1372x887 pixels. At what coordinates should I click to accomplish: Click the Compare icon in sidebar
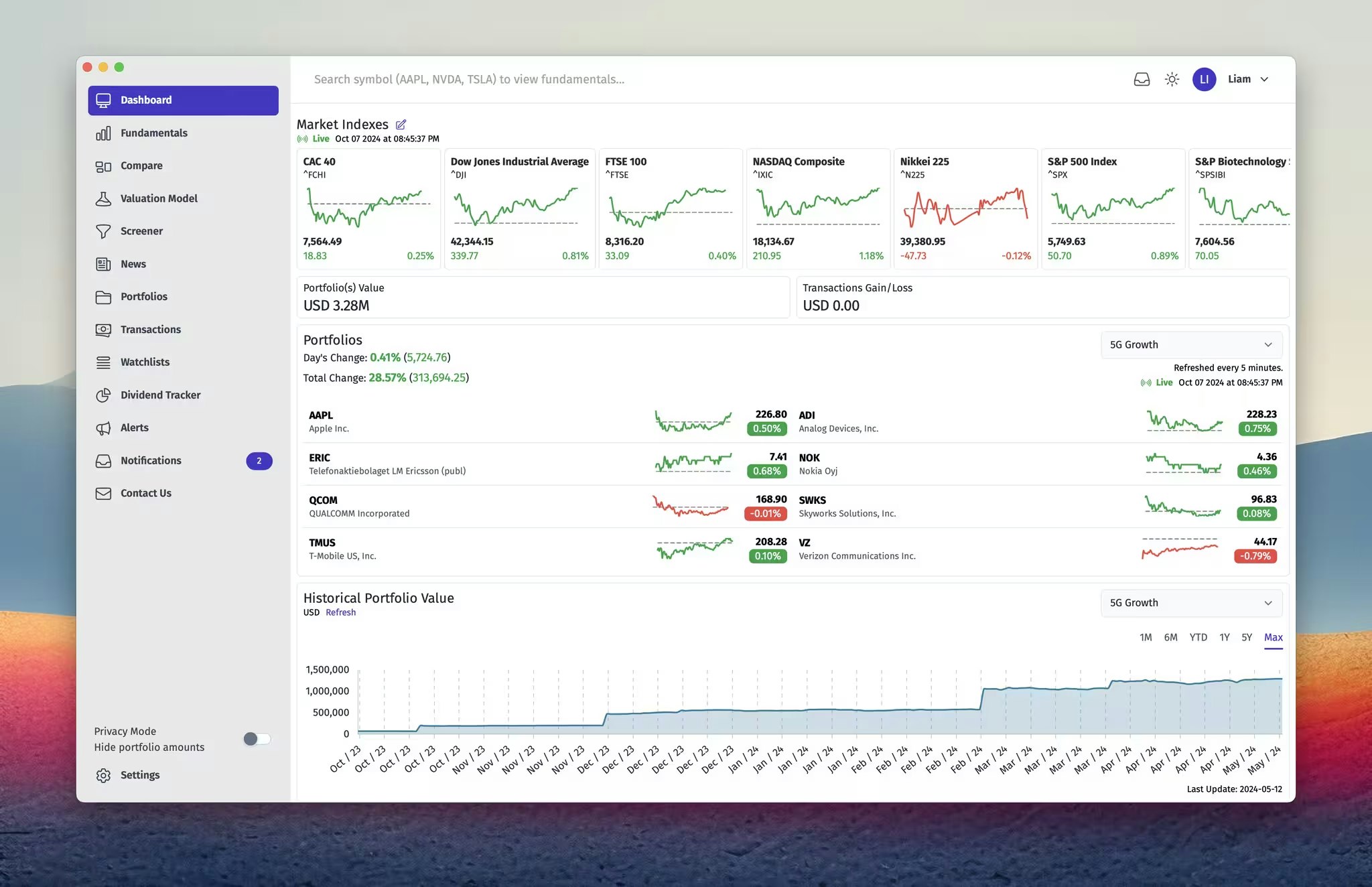pyautogui.click(x=103, y=166)
